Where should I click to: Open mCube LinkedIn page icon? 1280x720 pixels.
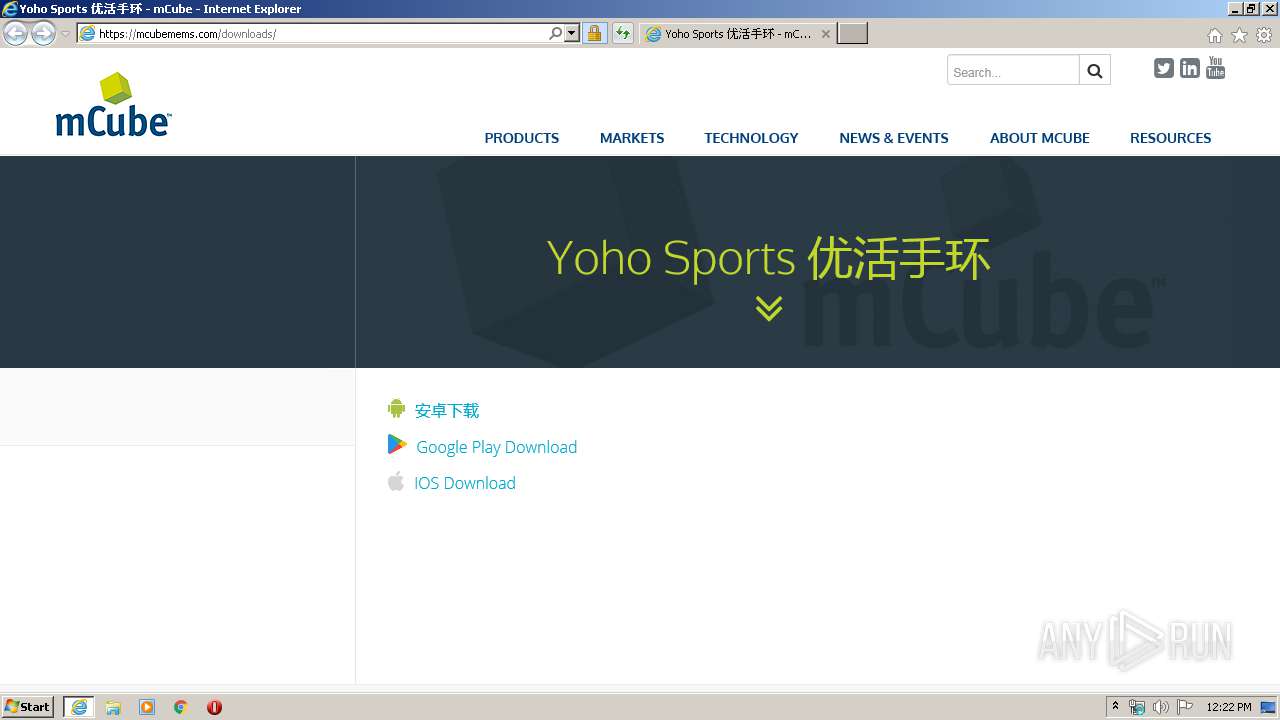pos(1189,68)
